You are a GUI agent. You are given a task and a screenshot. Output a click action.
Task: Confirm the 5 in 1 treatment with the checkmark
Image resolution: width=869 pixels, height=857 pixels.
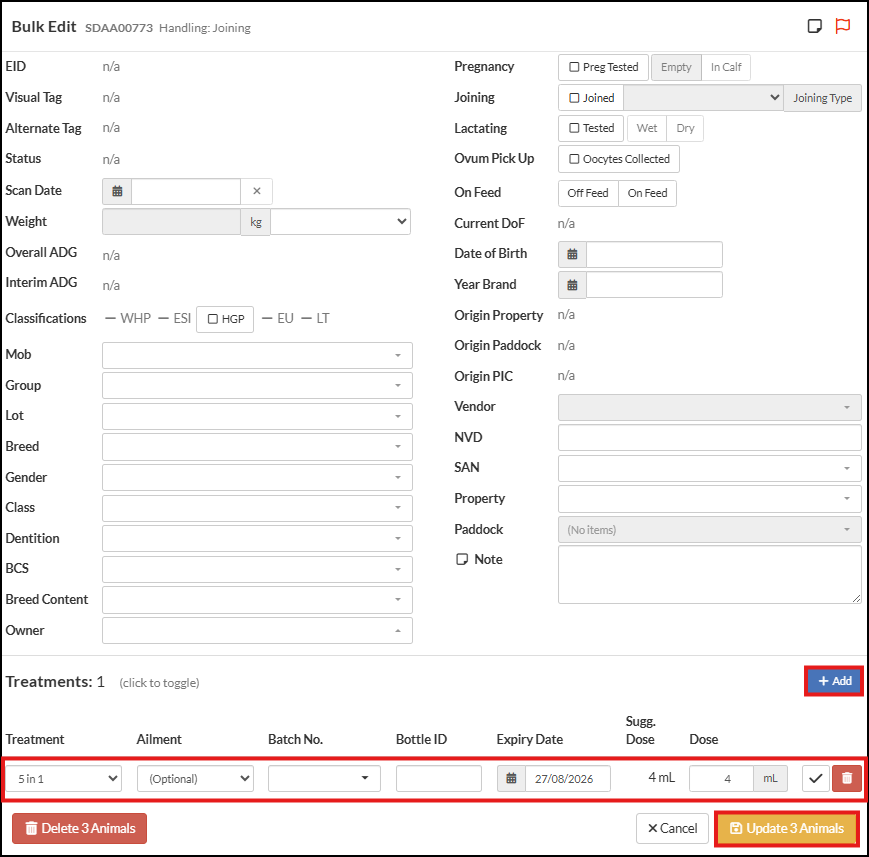pos(815,778)
